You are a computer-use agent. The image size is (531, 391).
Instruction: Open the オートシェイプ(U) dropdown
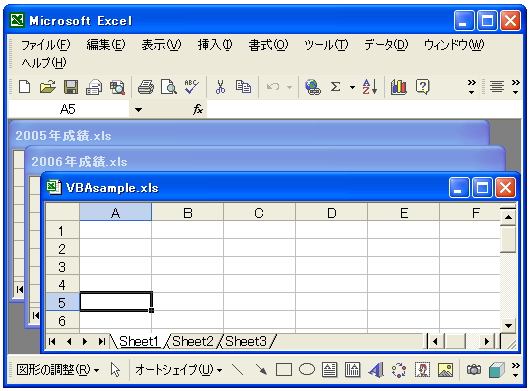tap(178, 370)
